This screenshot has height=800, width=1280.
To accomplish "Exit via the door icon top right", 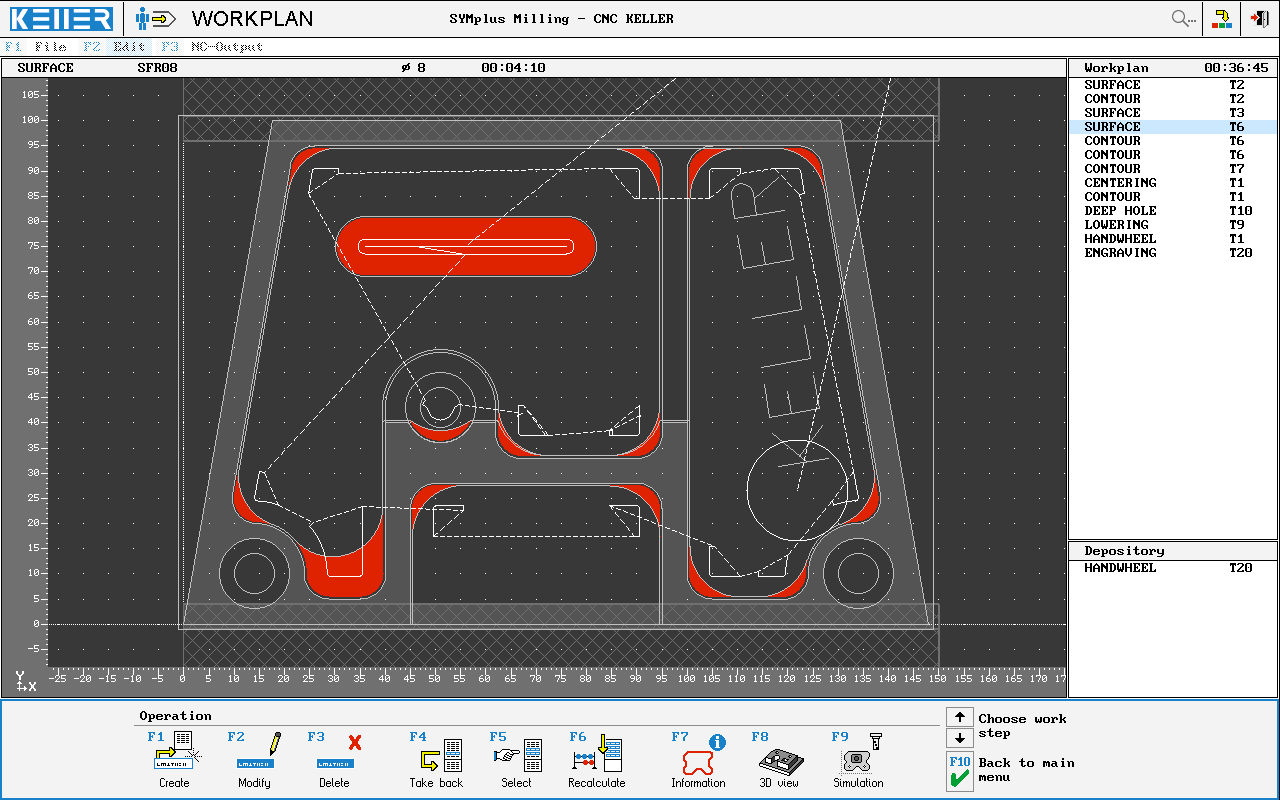I will (x=1259, y=18).
